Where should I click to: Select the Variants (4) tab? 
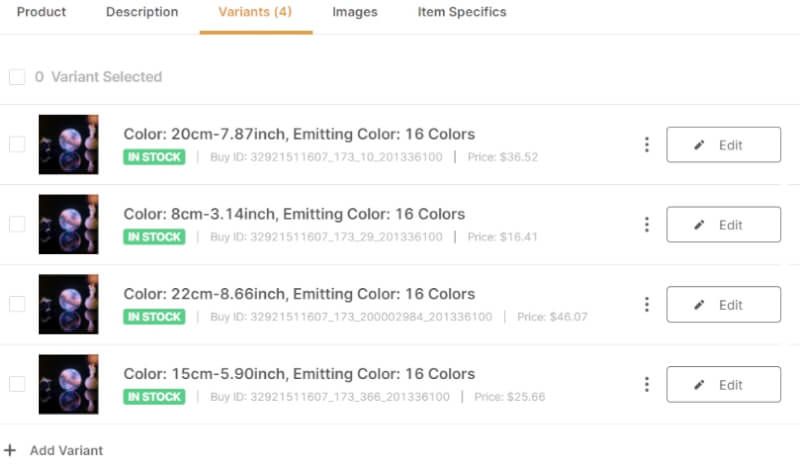(x=255, y=12)
